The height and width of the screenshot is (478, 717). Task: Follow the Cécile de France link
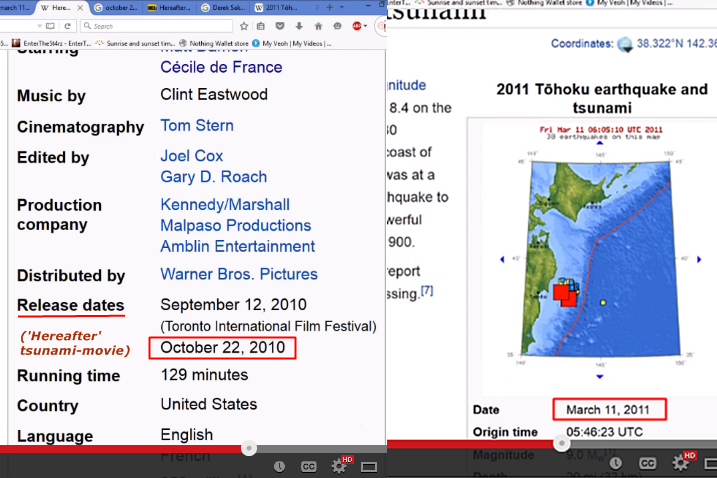tap(221, 67)
